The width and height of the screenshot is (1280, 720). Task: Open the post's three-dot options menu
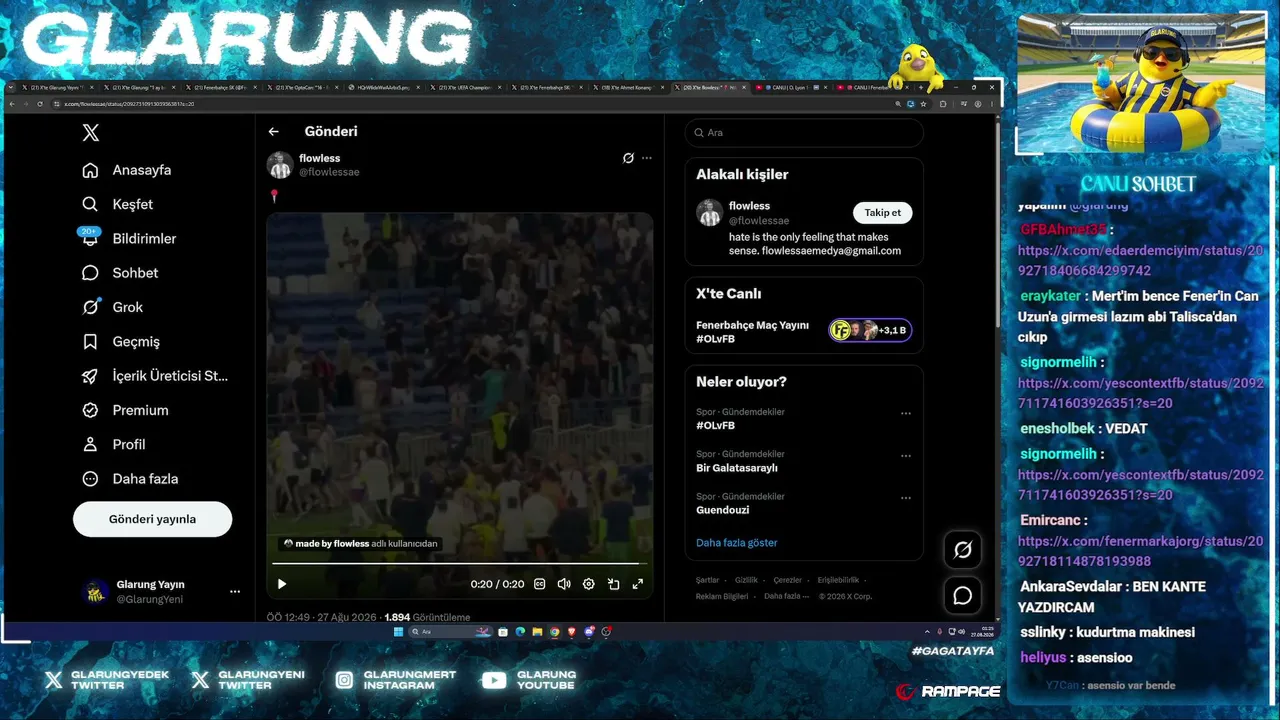point(647,158)
